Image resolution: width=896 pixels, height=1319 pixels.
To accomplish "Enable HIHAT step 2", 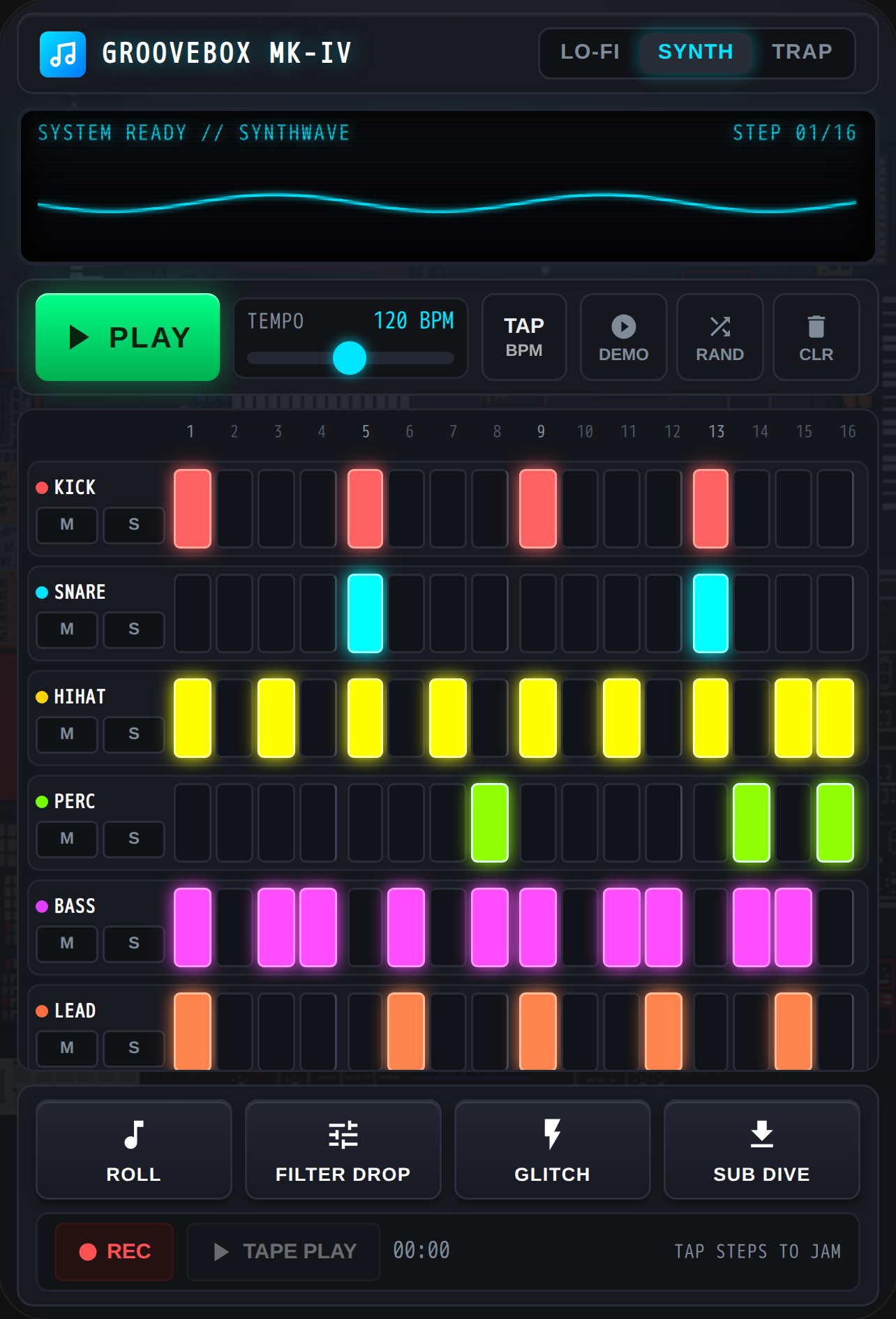I will pyautogui.click(x=234, y=718).
